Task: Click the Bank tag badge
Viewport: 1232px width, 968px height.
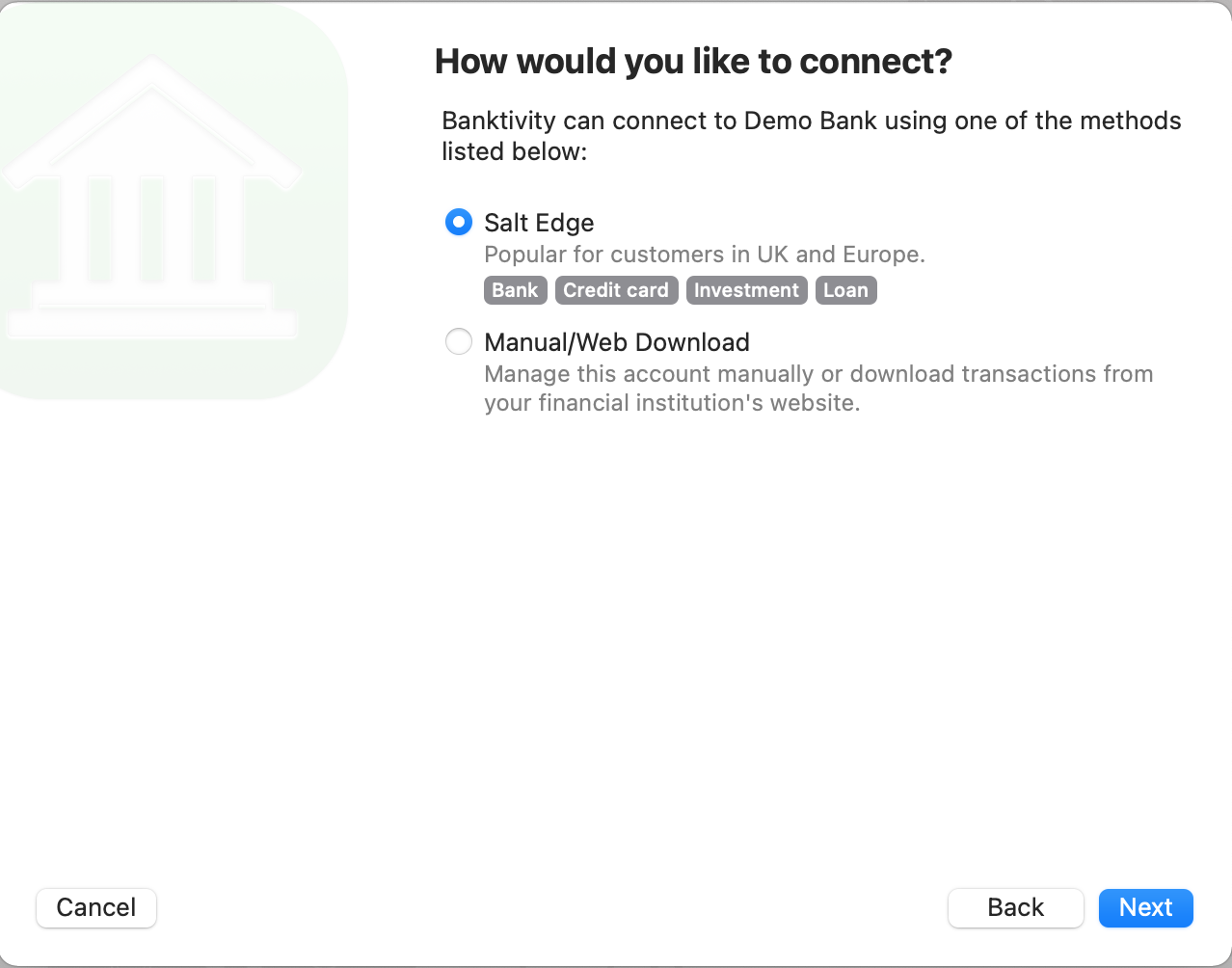Action: (515, 289)
